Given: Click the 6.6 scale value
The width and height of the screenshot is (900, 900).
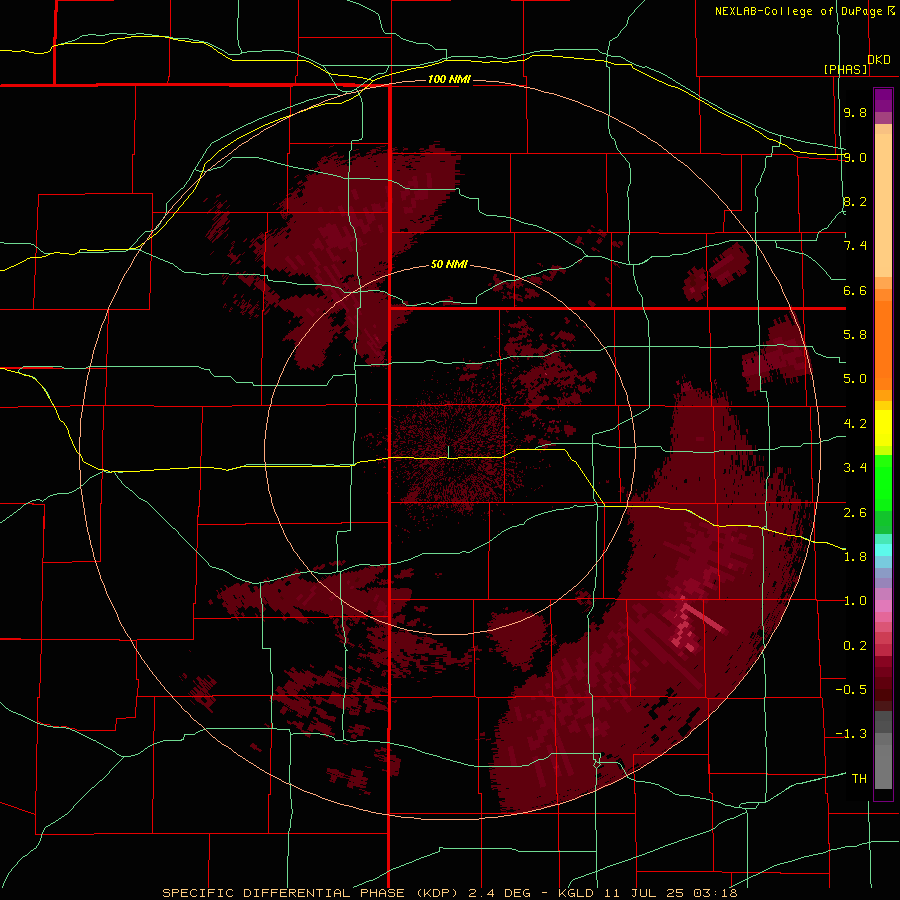Looking at the screenshot, I should pyautogui.click(x=855, y=290).
